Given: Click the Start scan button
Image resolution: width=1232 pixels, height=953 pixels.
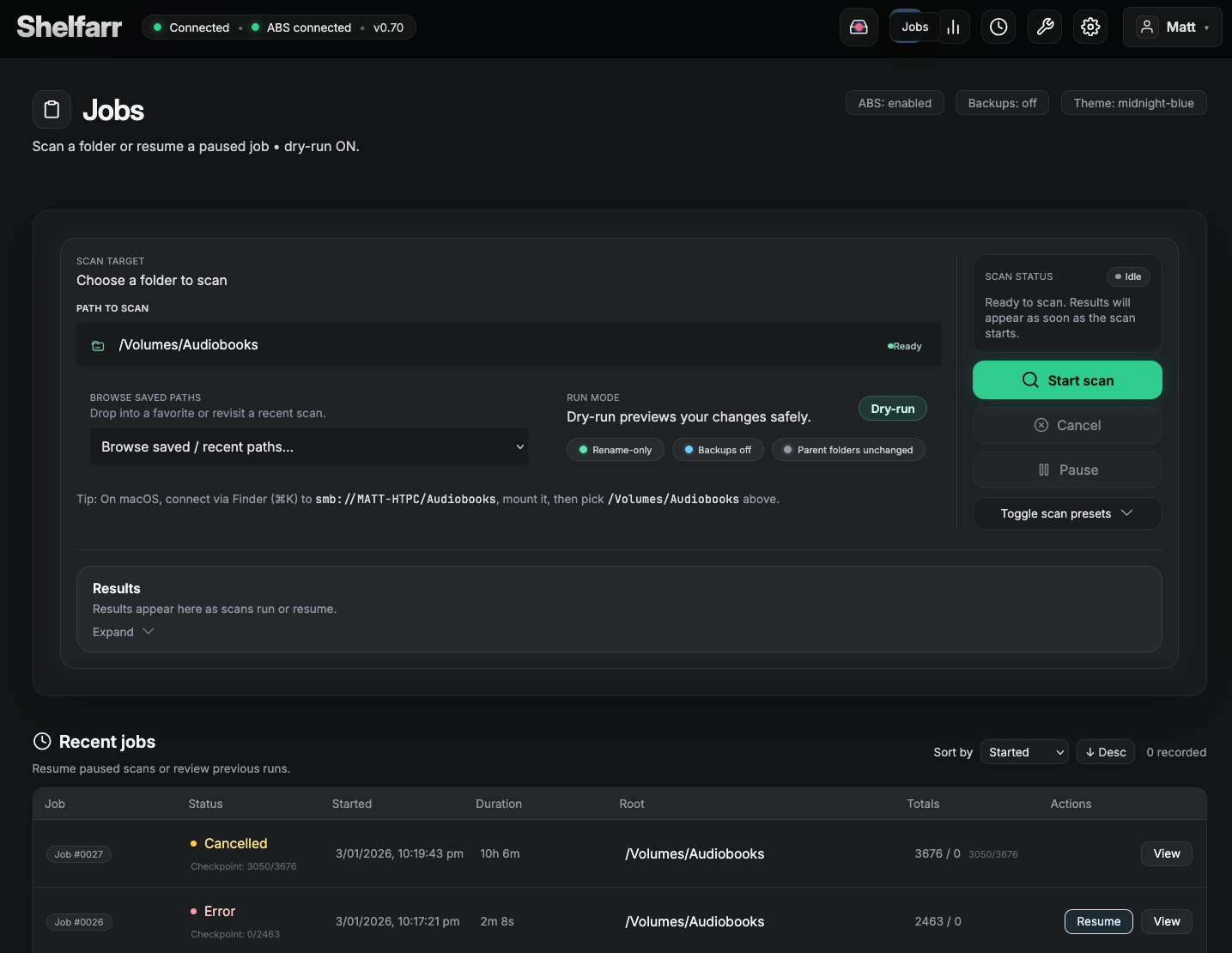Looking at the screenshot, I should click(x=1067, y=379).
